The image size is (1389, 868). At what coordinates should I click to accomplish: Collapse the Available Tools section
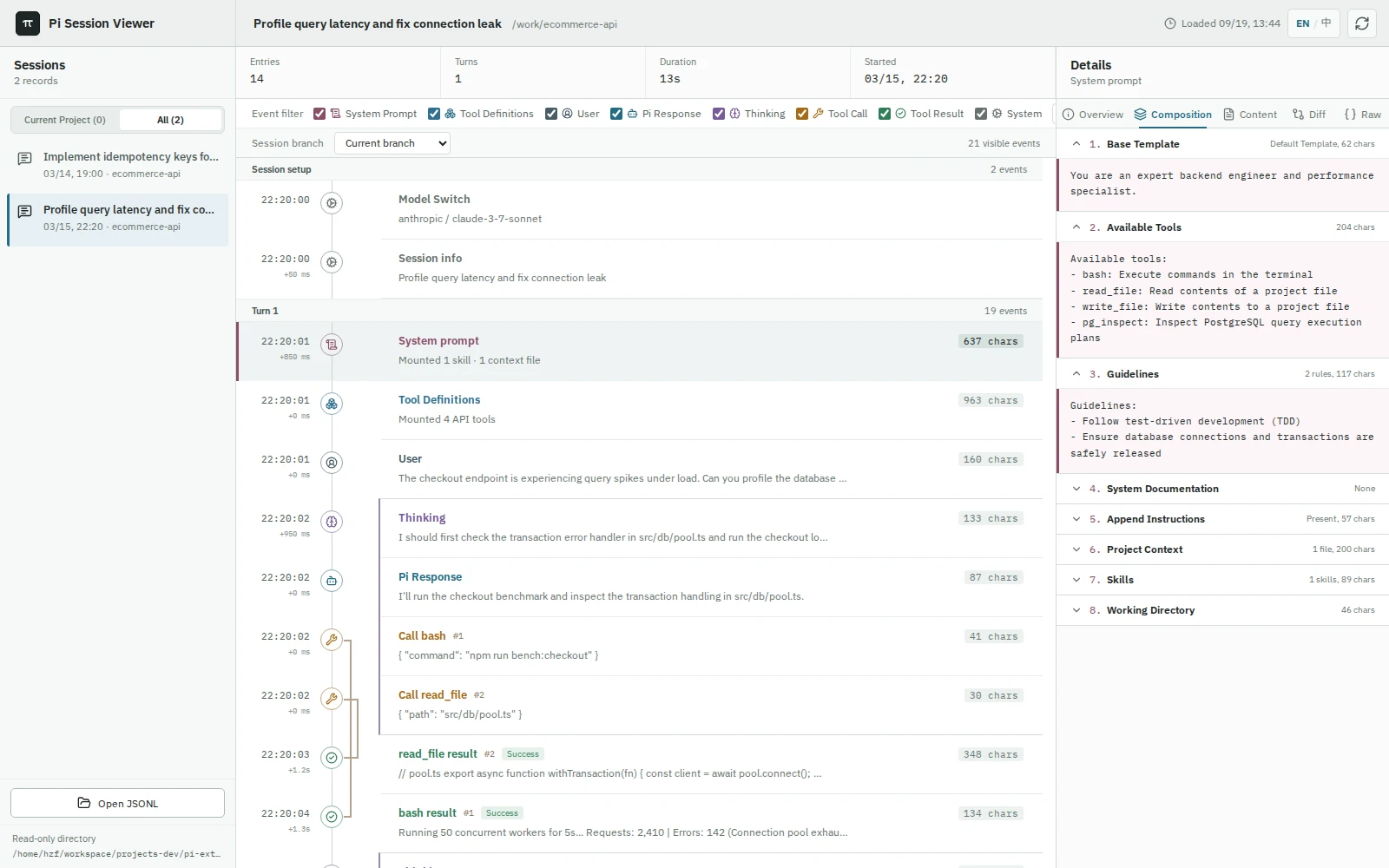click(x=1222, y=227)
